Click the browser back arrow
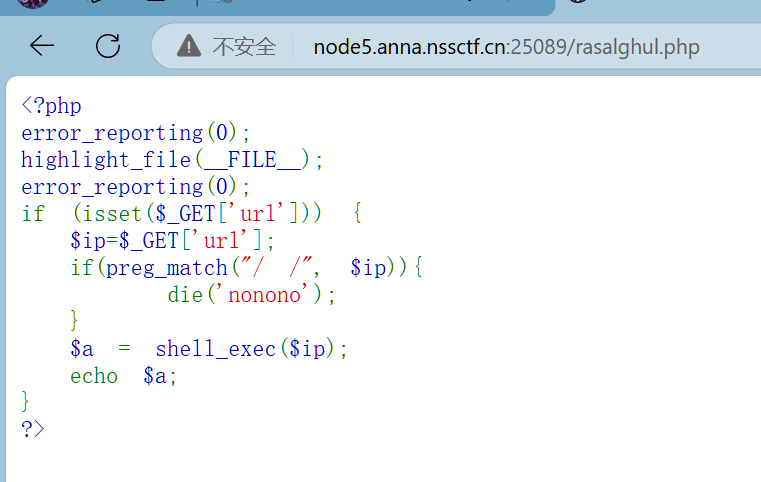 (x=42, y=46)
